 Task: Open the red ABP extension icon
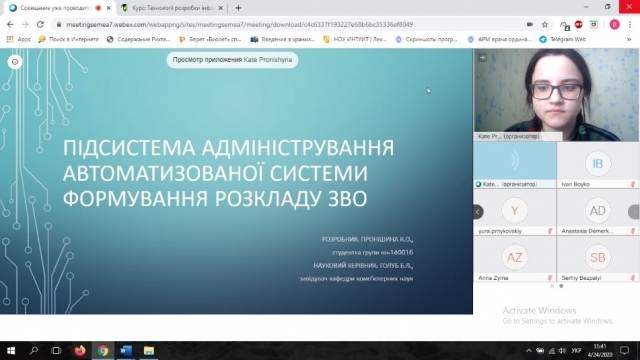(578, 24)
